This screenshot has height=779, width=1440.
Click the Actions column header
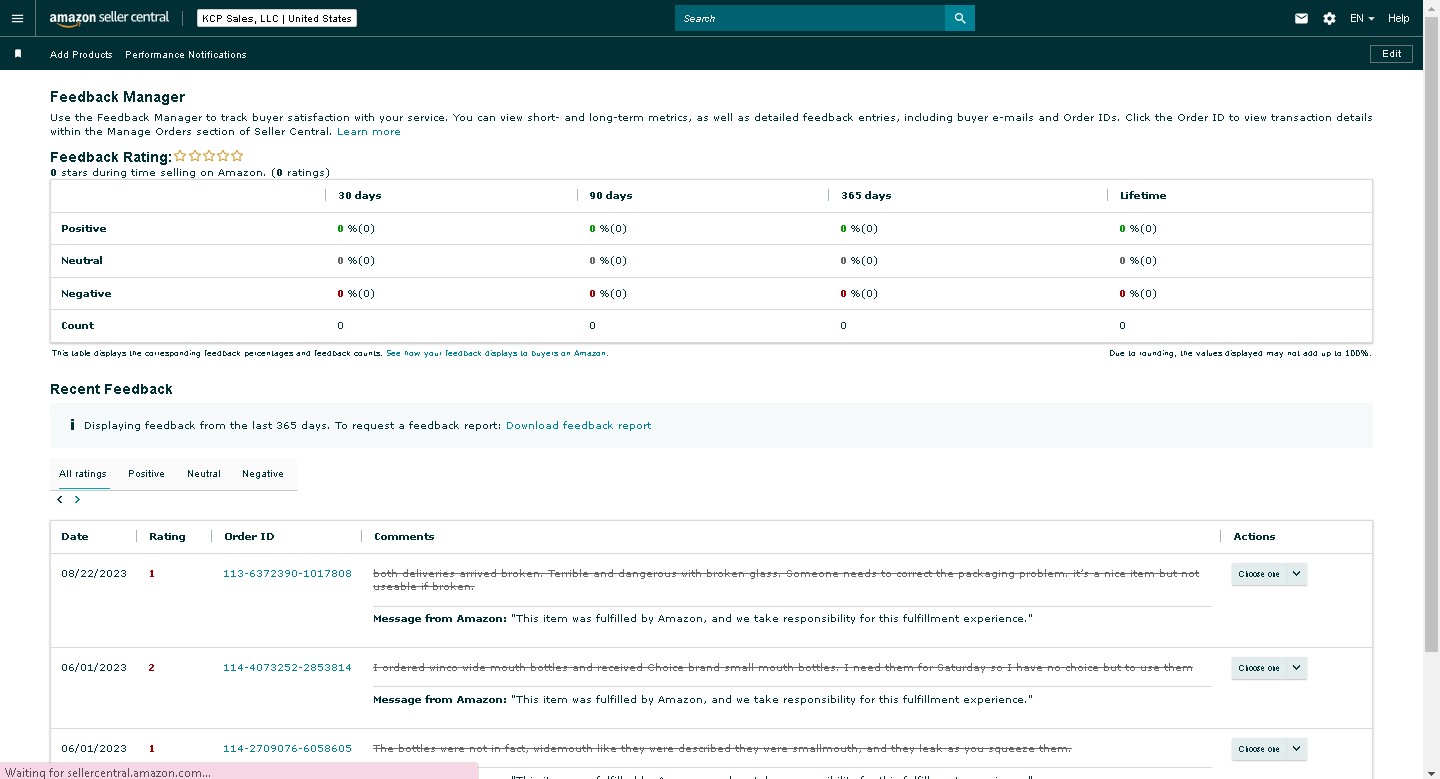[x=1254, y=537]
